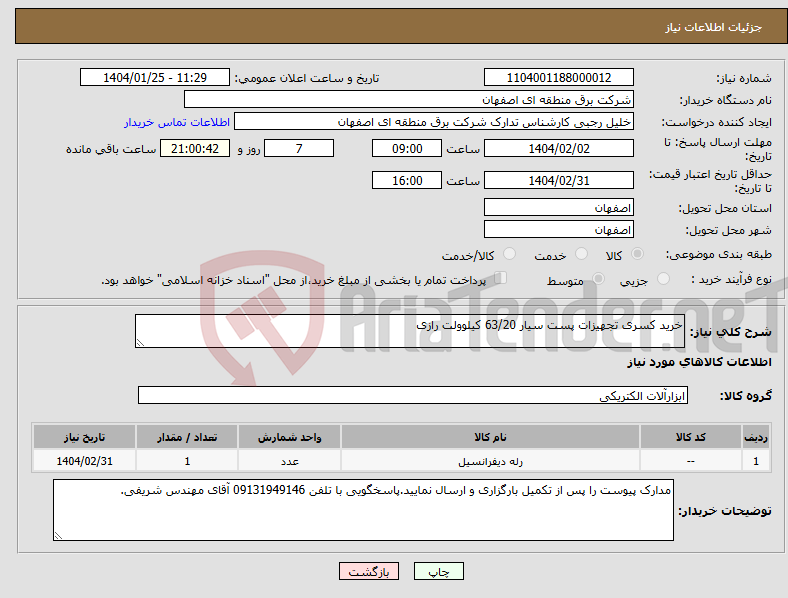The height and width of the screenshot is (598, 788).
Task: Click the remaining days field showing 7
Action: click(299, 148)
